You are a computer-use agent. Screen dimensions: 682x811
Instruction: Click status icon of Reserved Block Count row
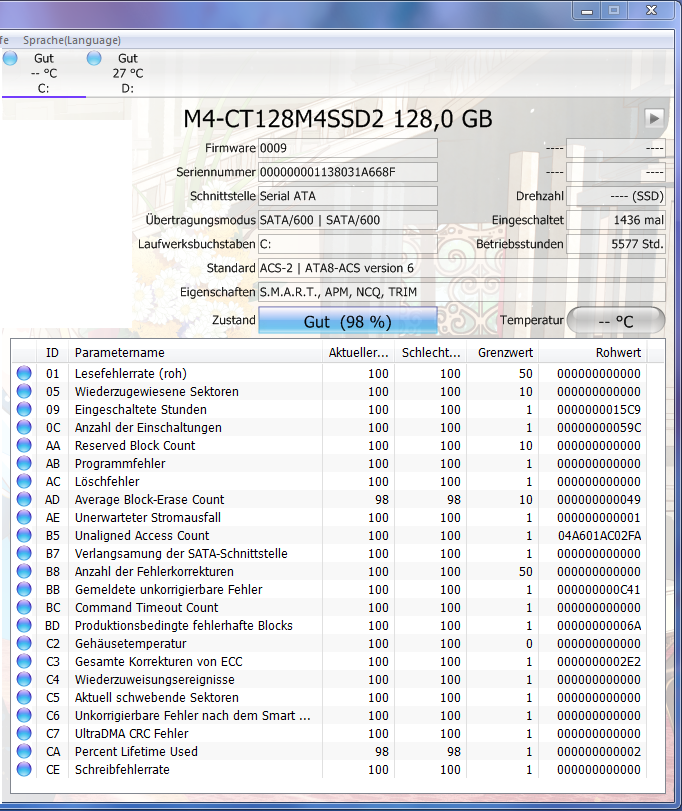point(24,445)
